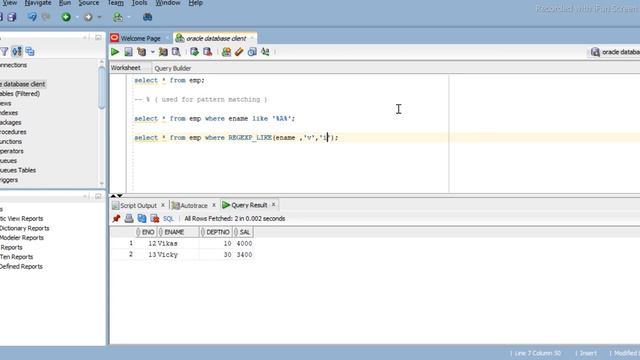Click the SQL Worksheet connection icon
The width and height of the screenshot is (640, 360).
pos(118,17)
